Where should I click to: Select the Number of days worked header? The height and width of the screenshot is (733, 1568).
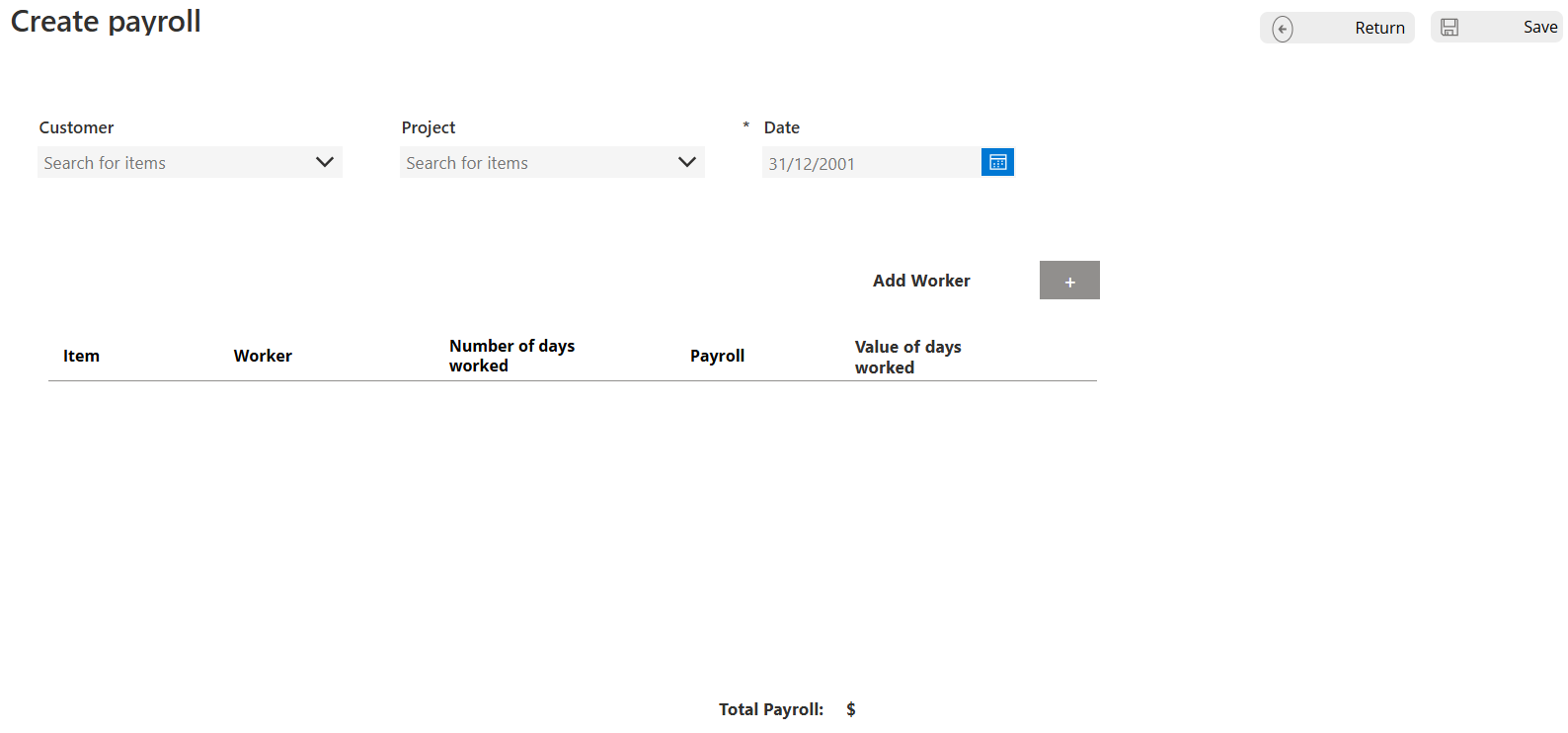511,356
